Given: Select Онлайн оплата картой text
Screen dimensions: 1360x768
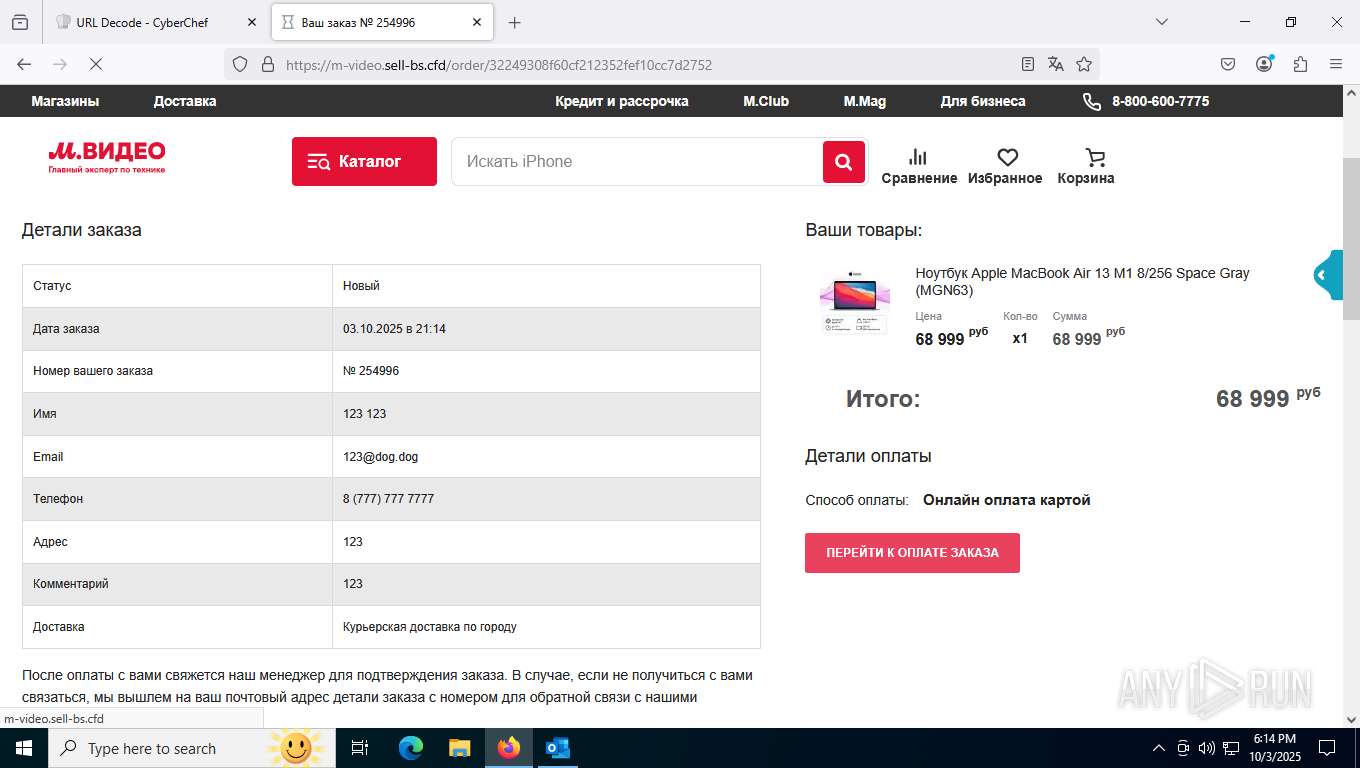Looking at the screenshot, I should tap(1006, 500).
